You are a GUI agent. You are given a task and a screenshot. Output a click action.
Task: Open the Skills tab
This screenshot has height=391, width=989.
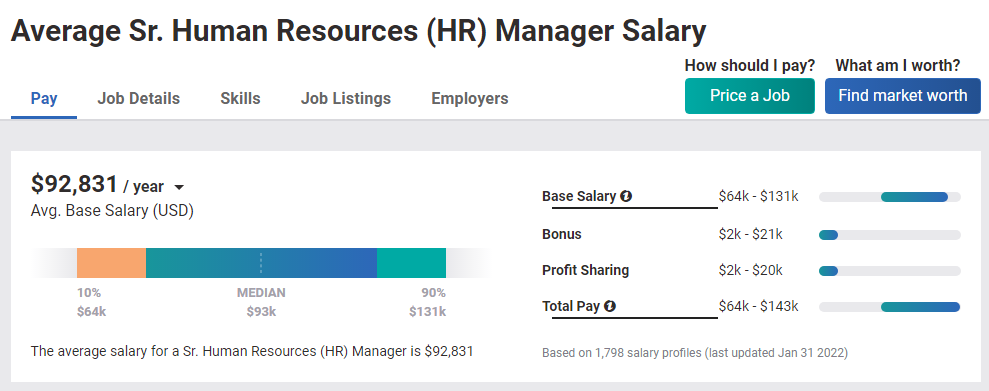click(240, 99)
